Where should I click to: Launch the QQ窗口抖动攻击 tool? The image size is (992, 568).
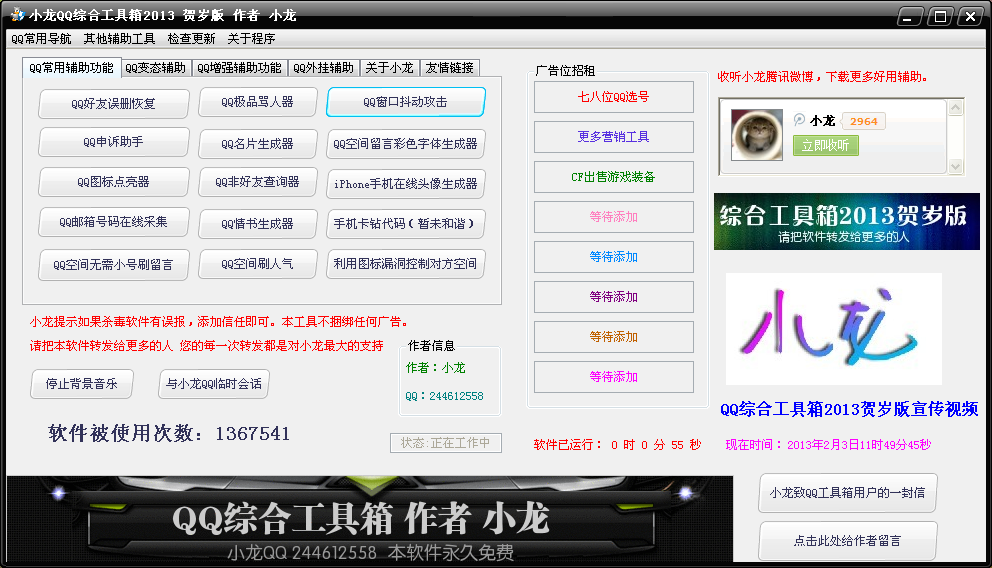click(406, 102)
